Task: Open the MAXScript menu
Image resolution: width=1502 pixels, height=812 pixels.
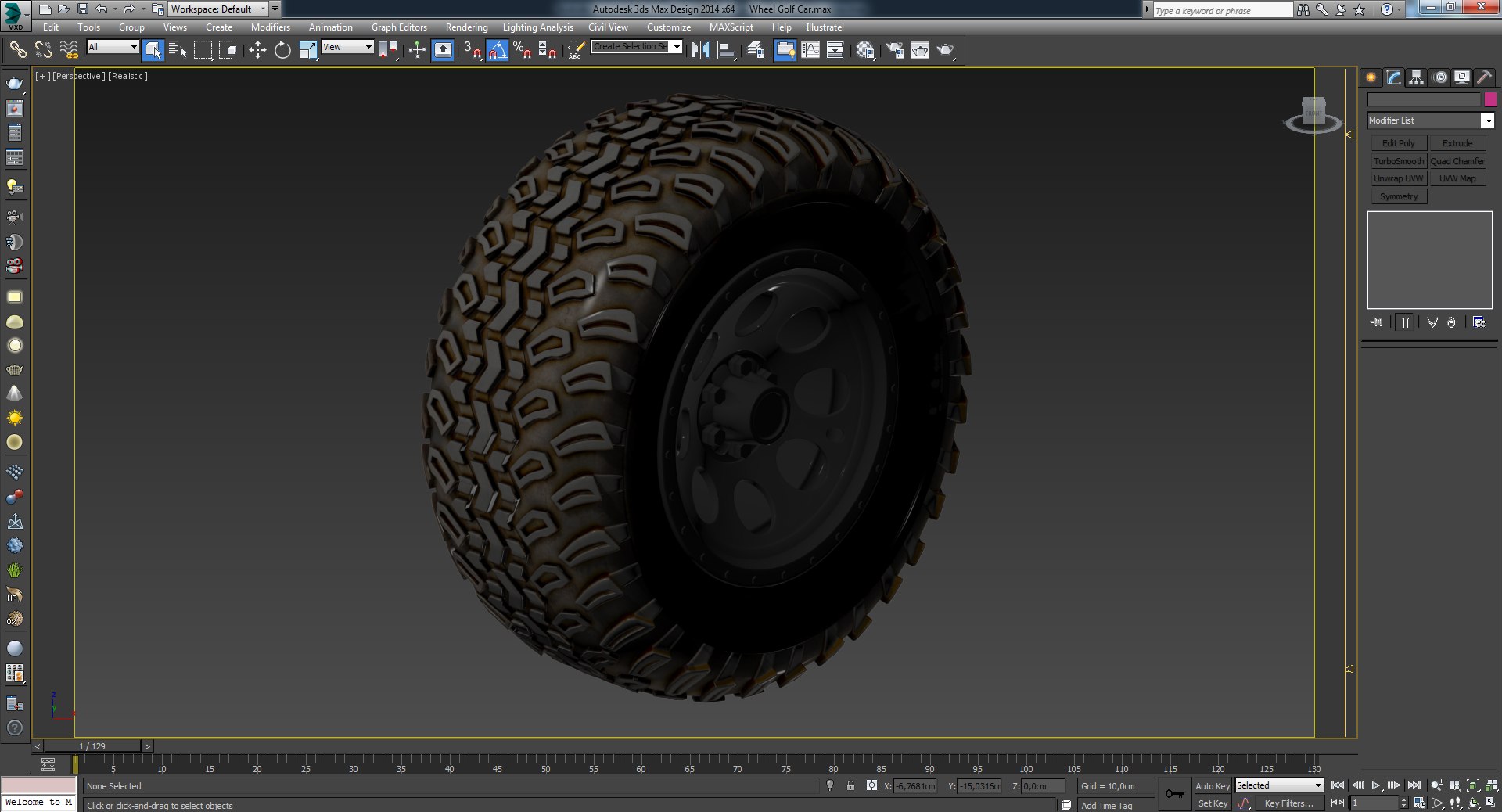Action: (731, 27)
